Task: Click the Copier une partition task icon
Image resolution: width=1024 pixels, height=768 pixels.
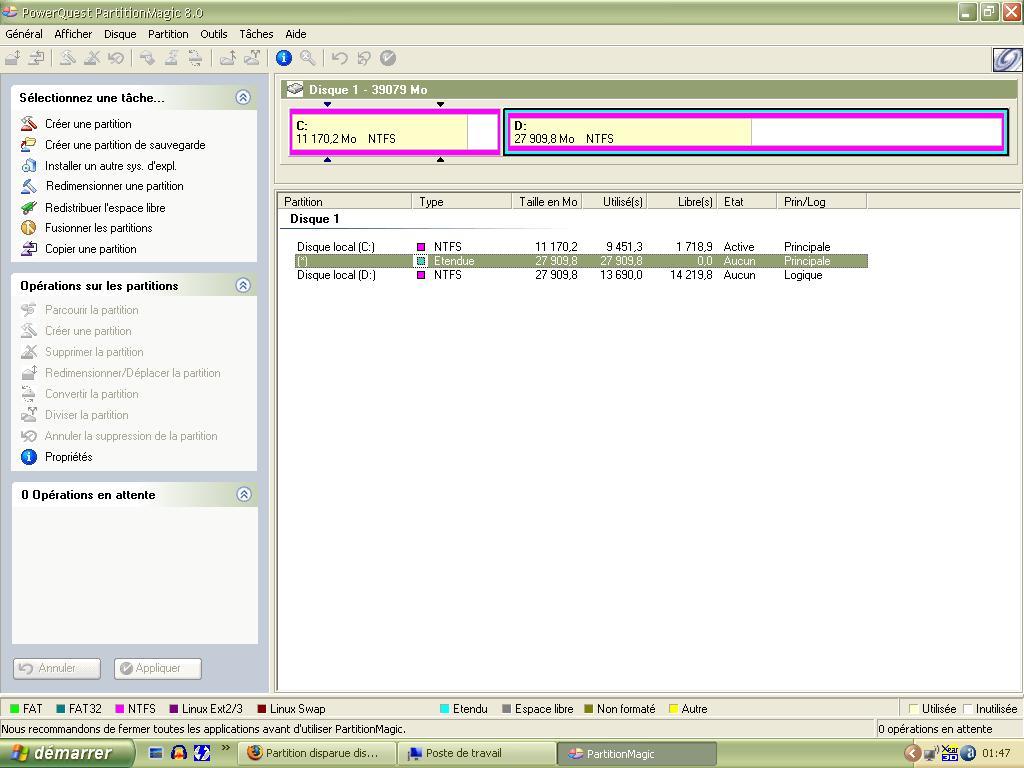Action: click(29, 249)
